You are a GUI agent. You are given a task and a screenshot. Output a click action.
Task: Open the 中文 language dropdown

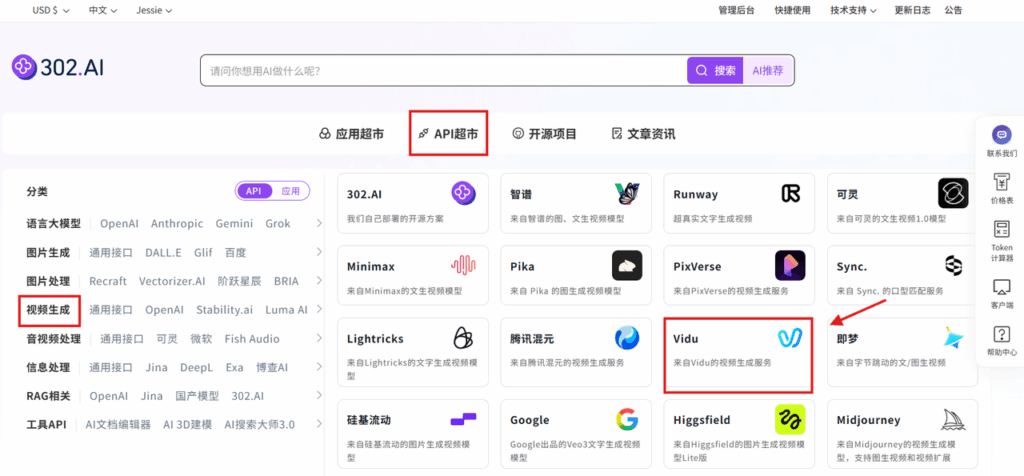pyautogui.click(x=103, y=10)
